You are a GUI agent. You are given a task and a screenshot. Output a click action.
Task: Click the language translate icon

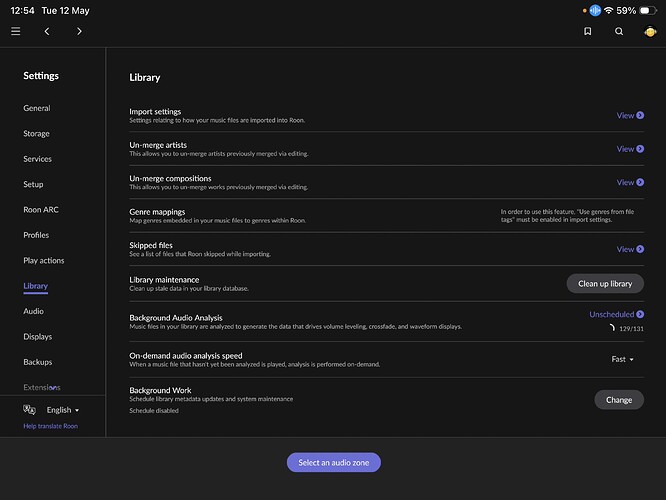[29, 410]
